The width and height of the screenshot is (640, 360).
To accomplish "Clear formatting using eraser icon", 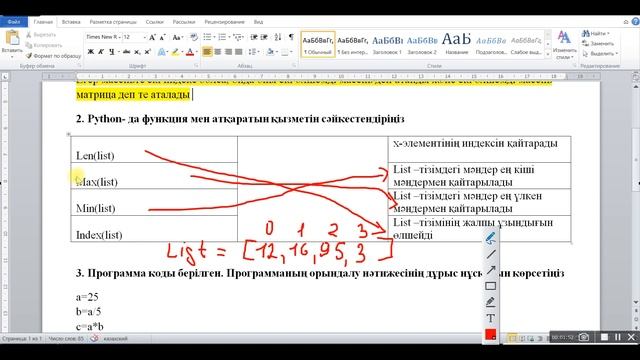I will point(194,38).
